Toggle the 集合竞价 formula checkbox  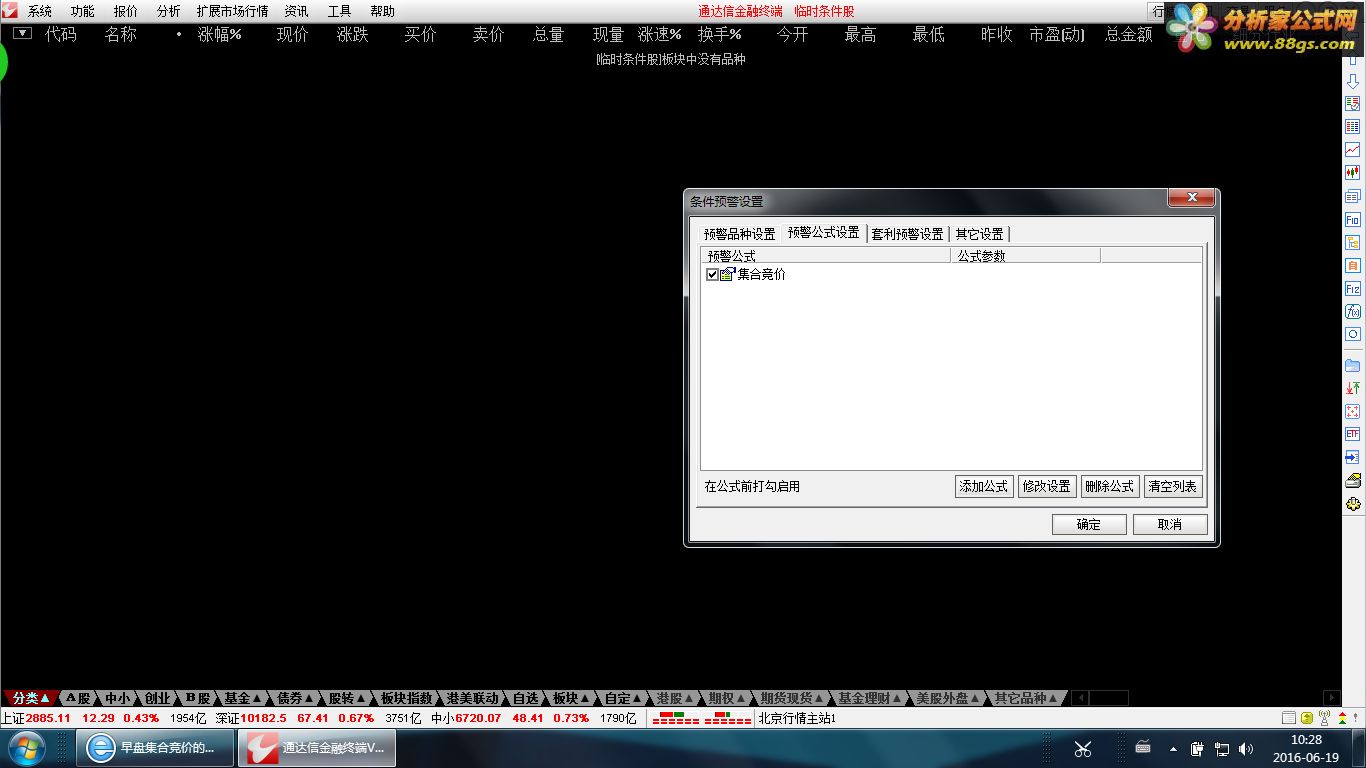pyautogui.click(x=712, y=275)
